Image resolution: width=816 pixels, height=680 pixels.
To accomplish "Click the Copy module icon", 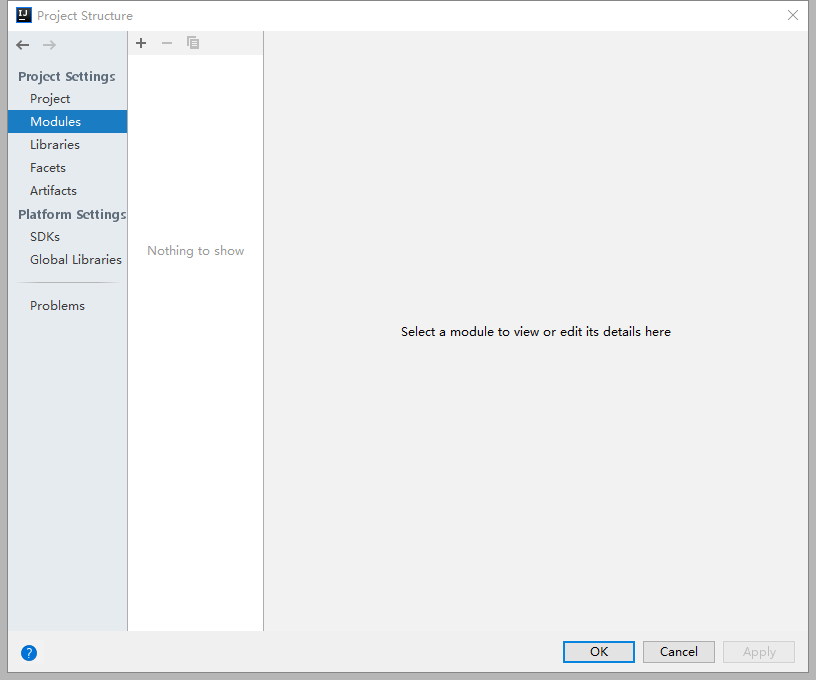I will 193,43.
